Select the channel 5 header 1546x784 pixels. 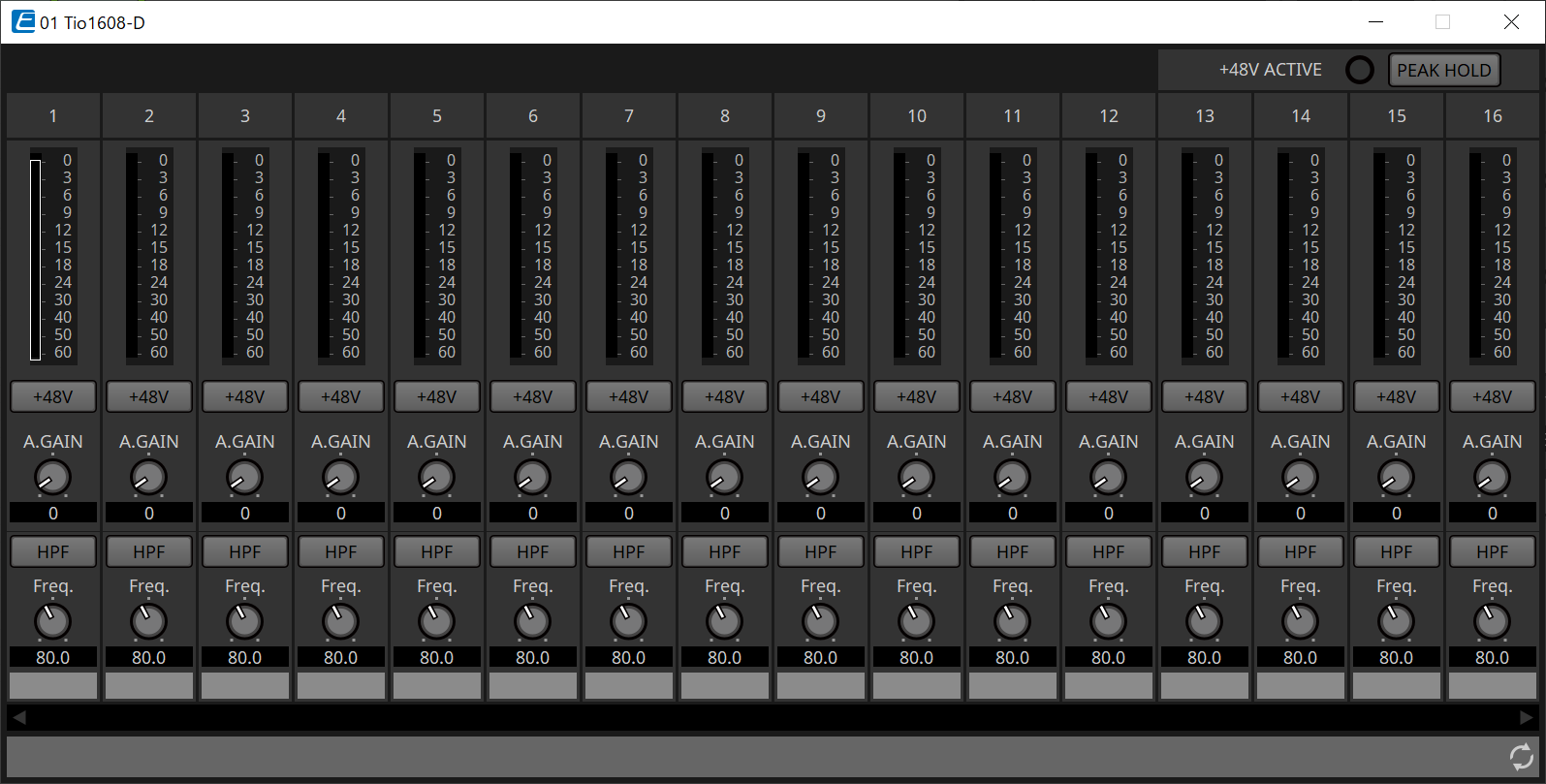[436, 116]
